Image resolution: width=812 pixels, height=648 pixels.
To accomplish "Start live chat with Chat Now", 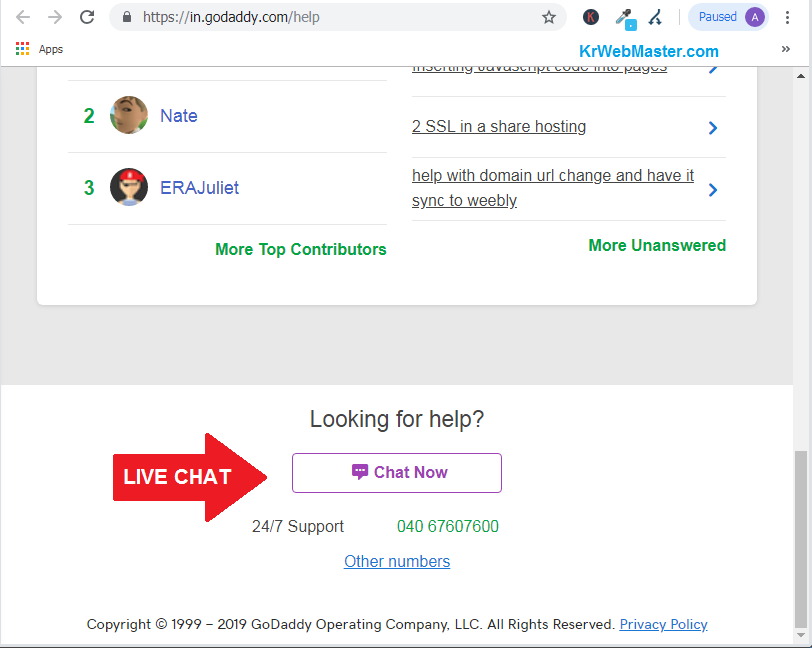I will click(x=397, y=473).
